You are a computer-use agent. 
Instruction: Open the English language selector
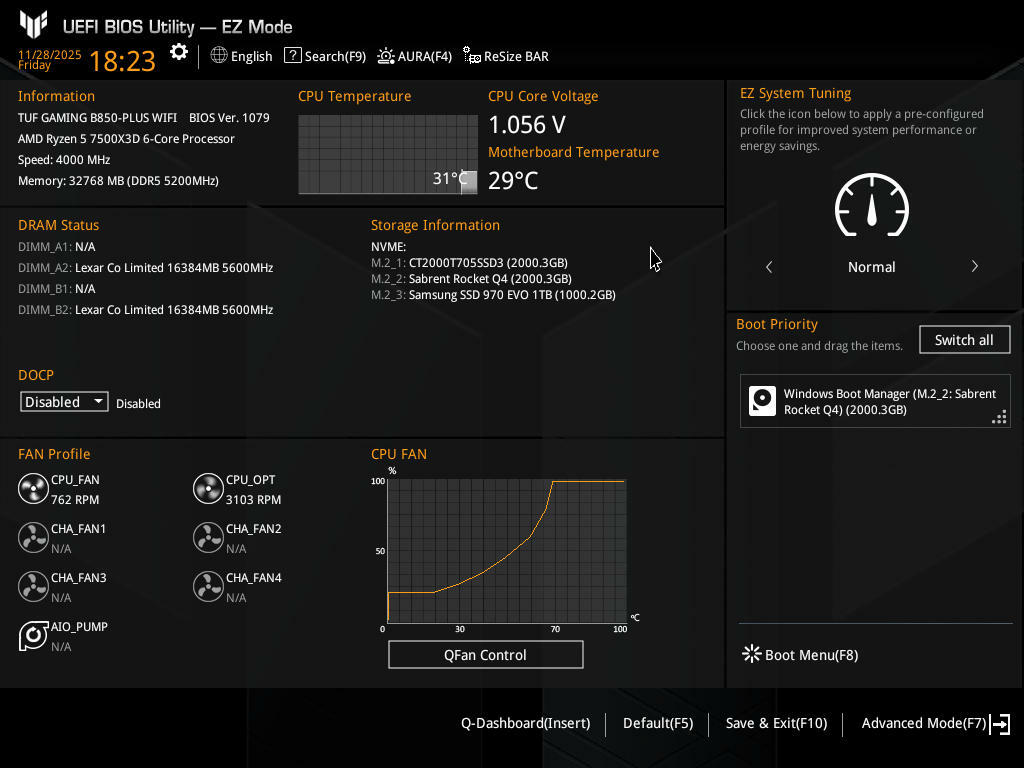coord(241,56)
